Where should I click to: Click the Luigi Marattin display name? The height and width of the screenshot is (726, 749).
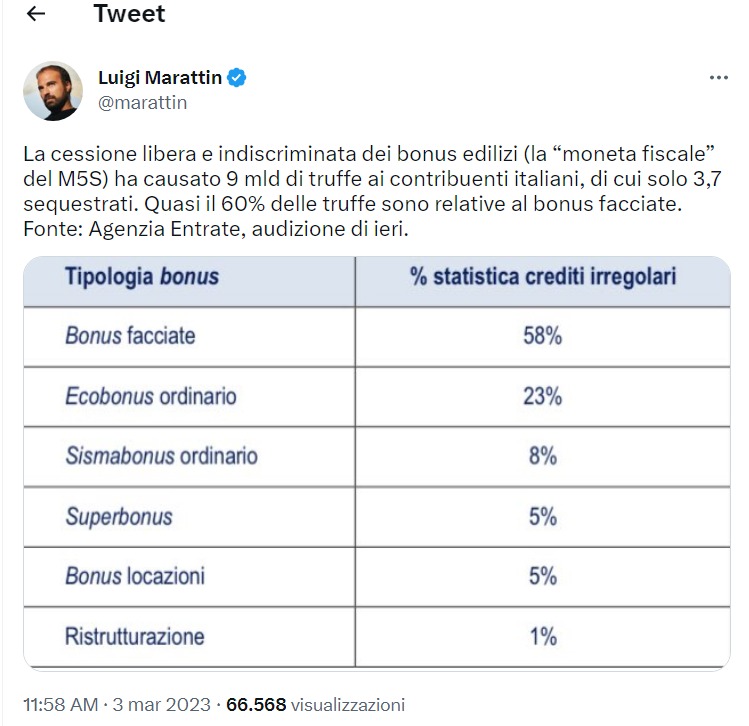pyautogui.click(x=160, y=77)
